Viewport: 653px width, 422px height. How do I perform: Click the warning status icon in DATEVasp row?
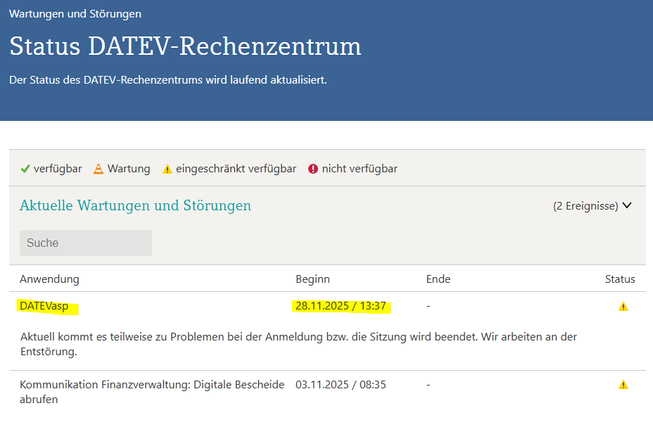tap(623, 307)
